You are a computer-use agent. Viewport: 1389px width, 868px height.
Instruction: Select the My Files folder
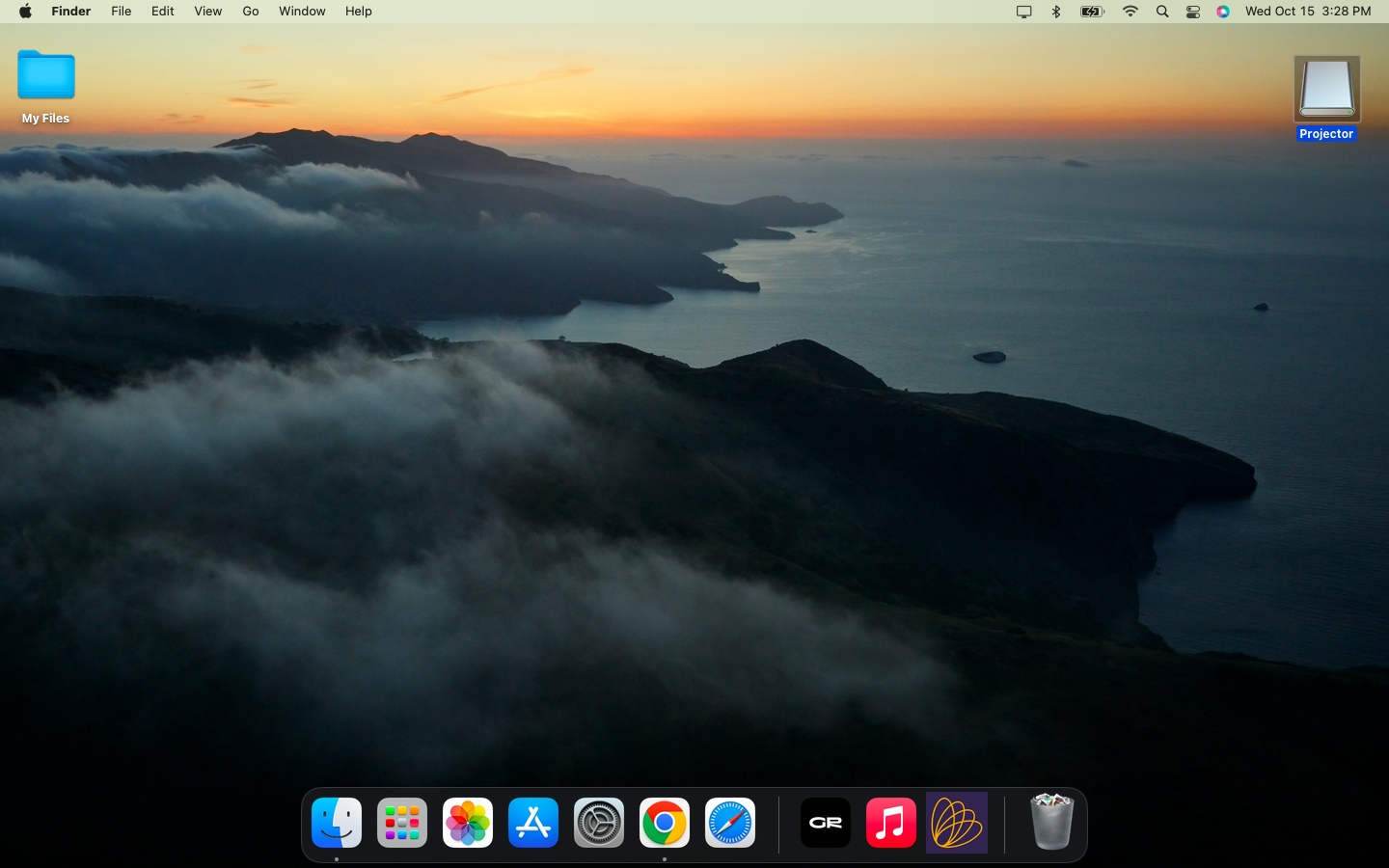[46, 77]
